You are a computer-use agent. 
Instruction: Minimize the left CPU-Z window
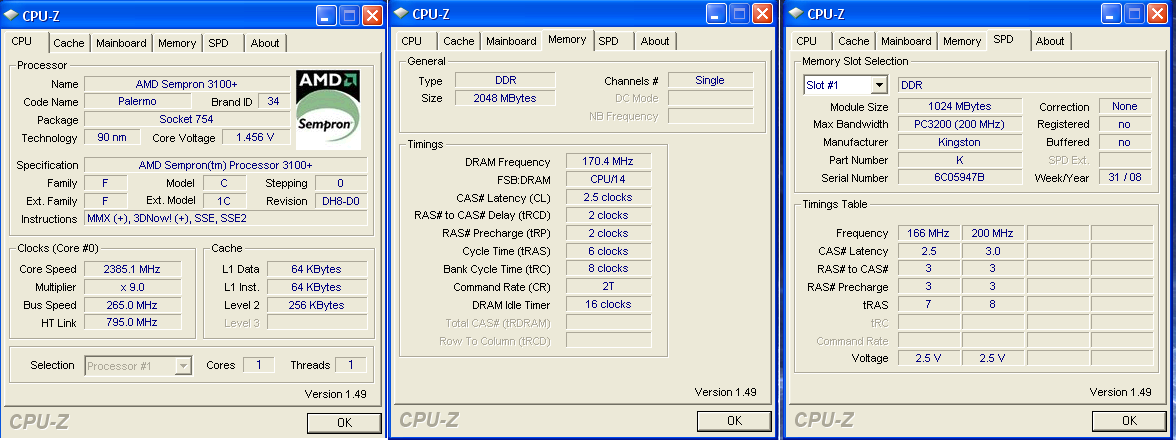[x=326, y=15]
